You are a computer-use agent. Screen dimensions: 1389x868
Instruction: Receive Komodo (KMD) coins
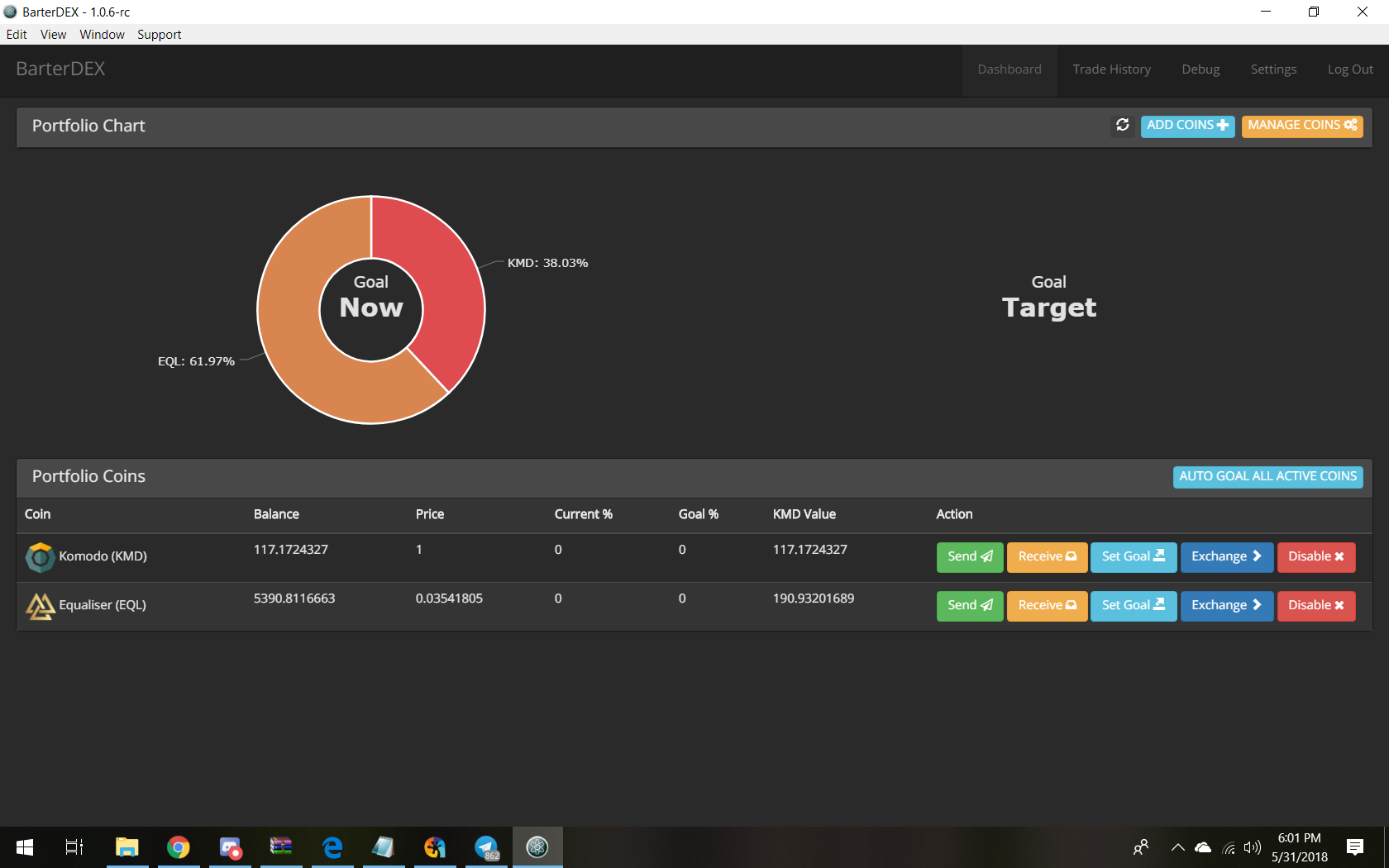(x=1047, y=557)
